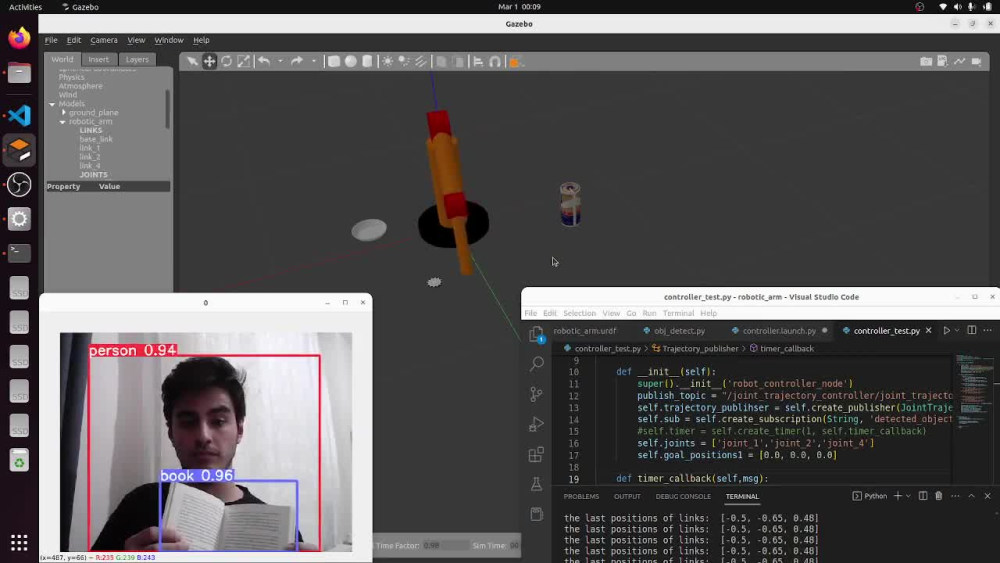
Task: Expand the ground_plane tree node
Action: [x=63, y=112]
